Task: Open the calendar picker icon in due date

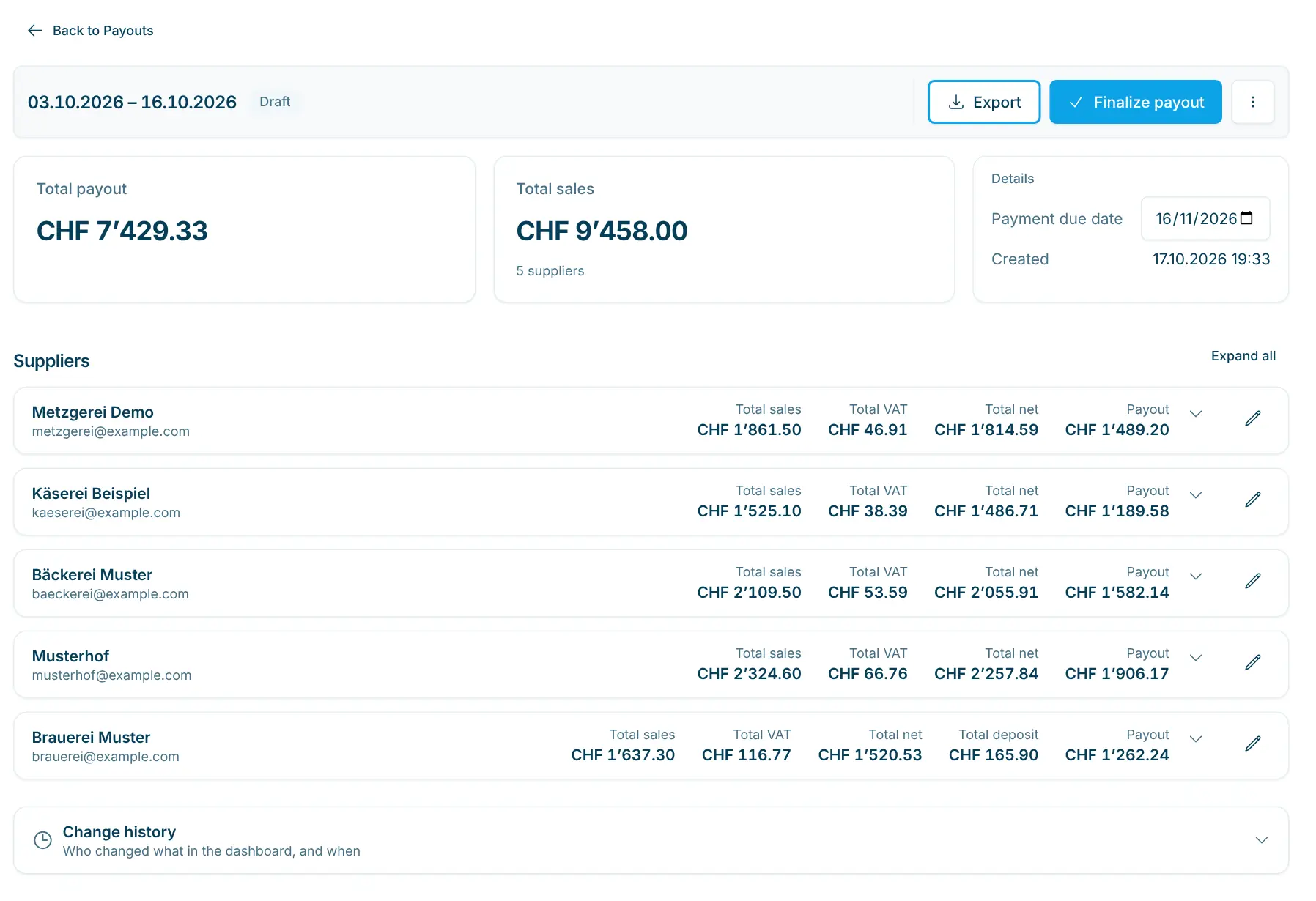Action: tap(1246, 218)
